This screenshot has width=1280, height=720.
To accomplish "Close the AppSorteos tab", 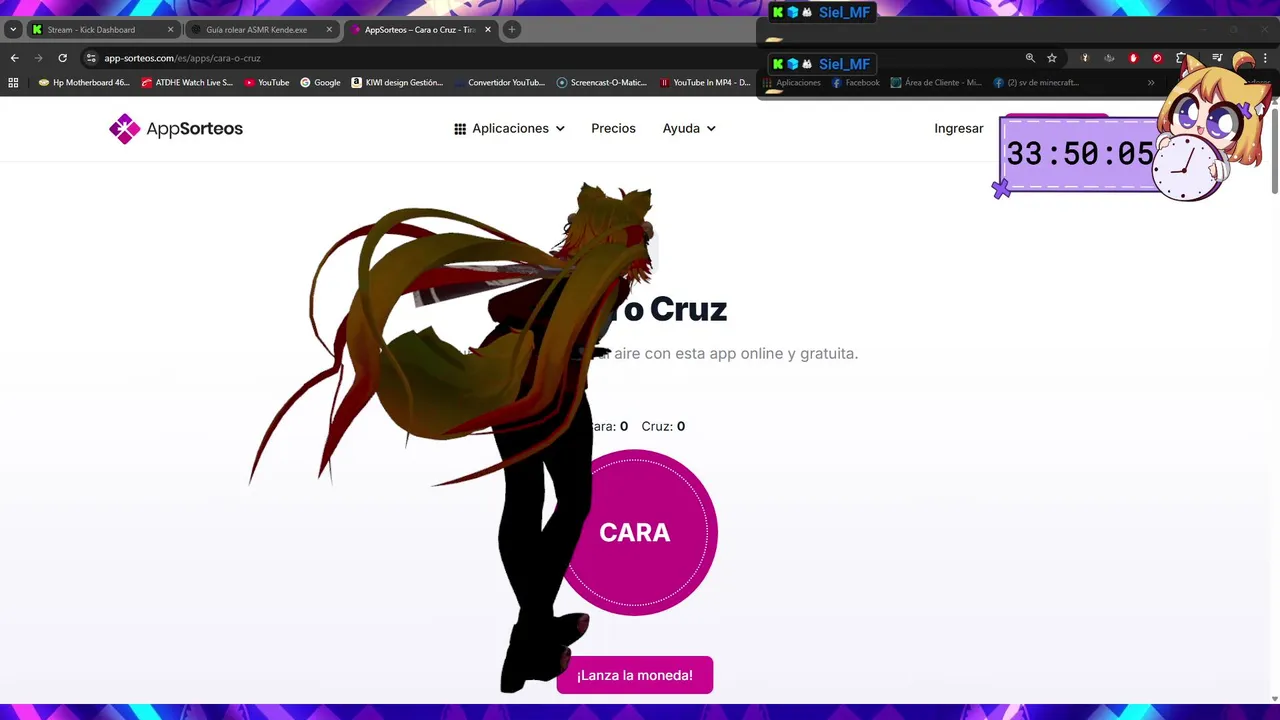I will click(x=488, y=30).
